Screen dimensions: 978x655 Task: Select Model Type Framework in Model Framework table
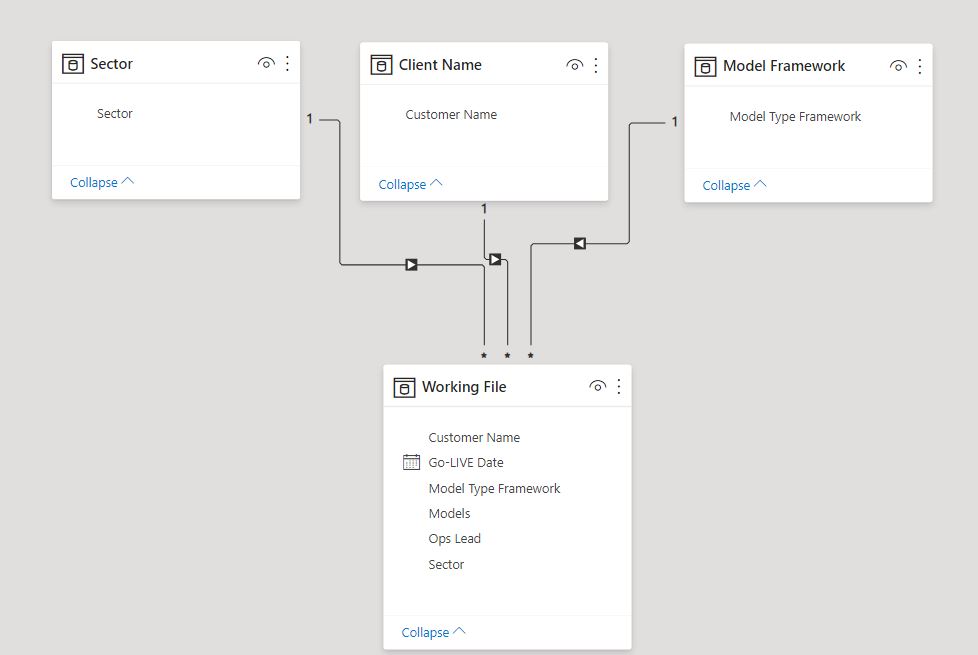click(795, 117)
